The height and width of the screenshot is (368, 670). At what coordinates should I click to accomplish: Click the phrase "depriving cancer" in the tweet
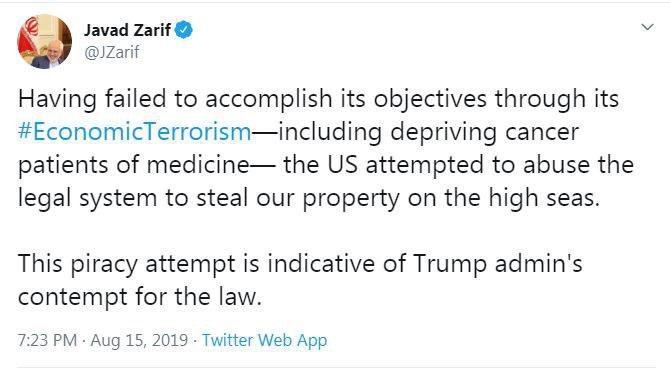485,132
